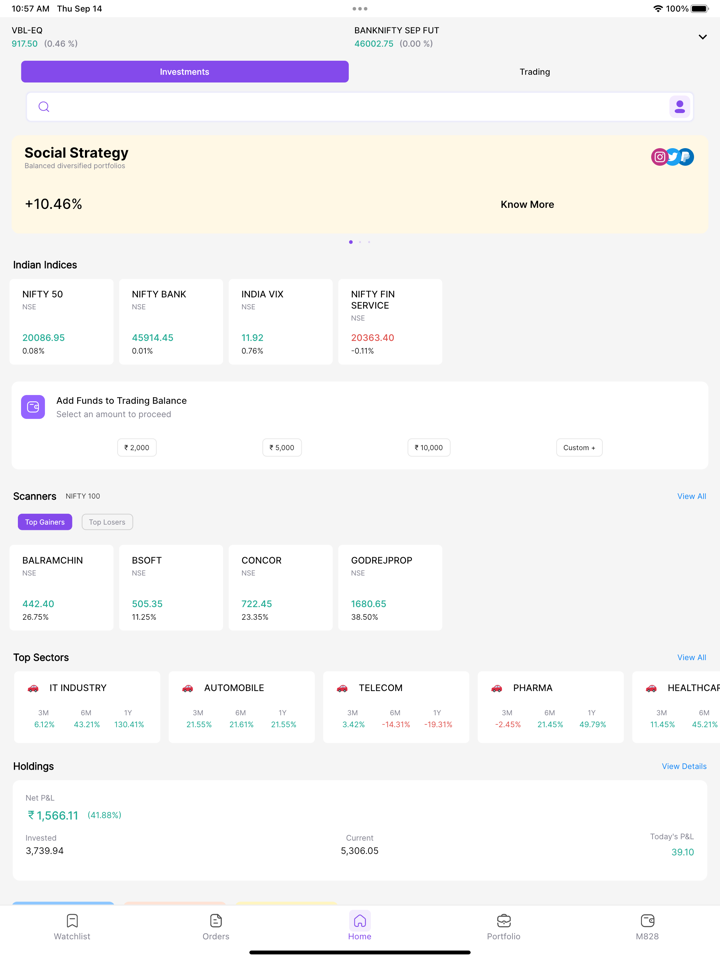Tap the profile avatar icon in search bar
Image resolution: width=720 pixels, height=960 pixels.
(679, 107)
